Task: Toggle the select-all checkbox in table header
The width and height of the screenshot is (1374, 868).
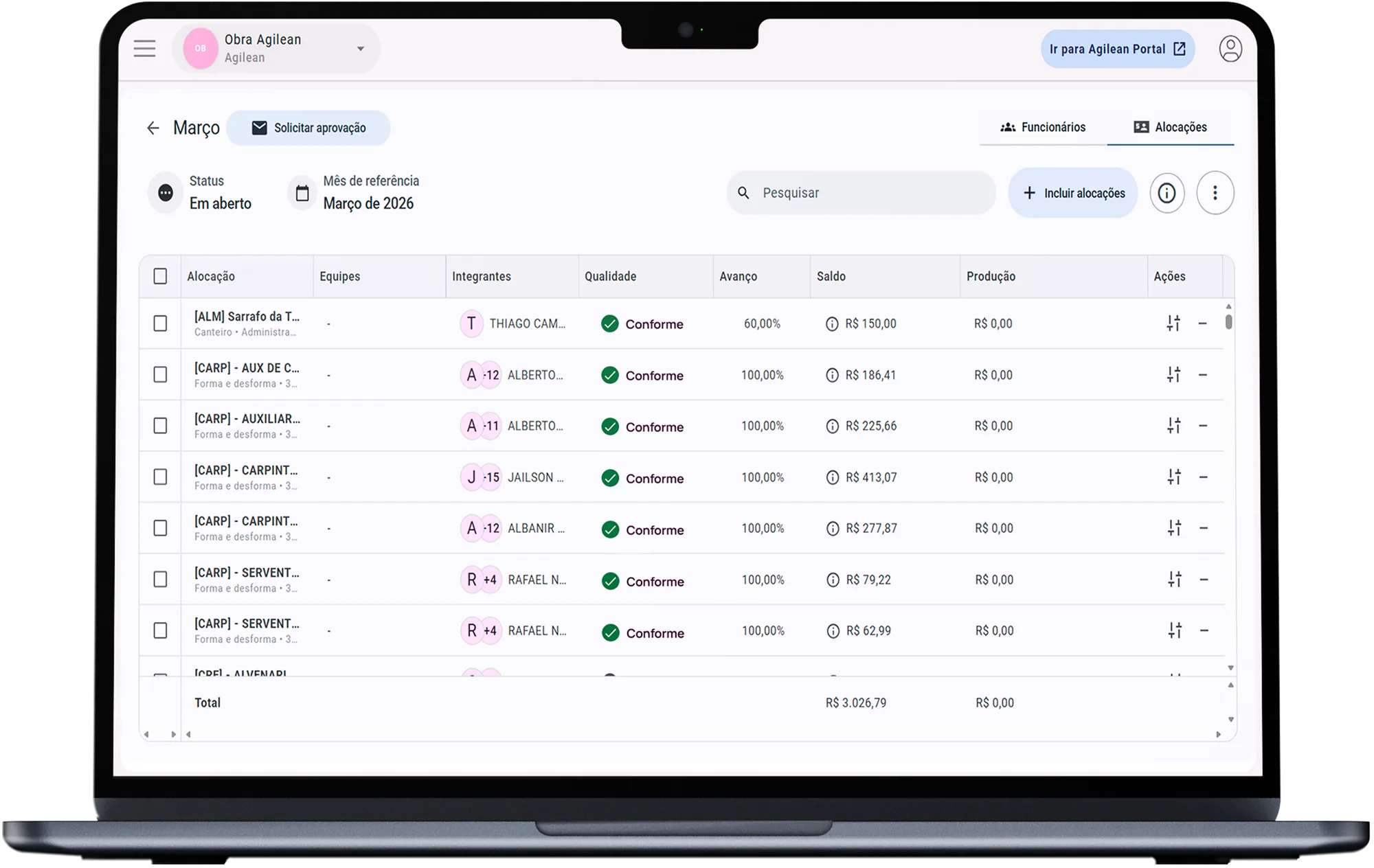Action: coord(160,276)
